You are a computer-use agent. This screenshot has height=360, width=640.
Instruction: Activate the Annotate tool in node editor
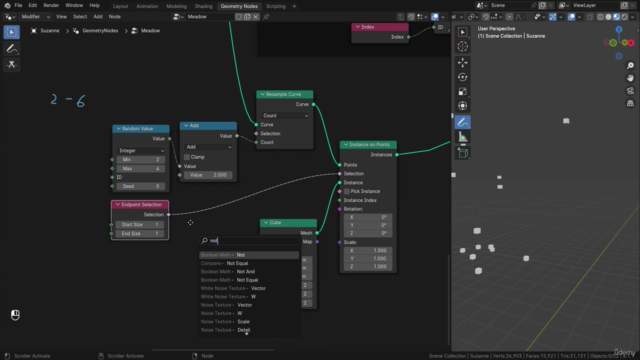point(11,49)
